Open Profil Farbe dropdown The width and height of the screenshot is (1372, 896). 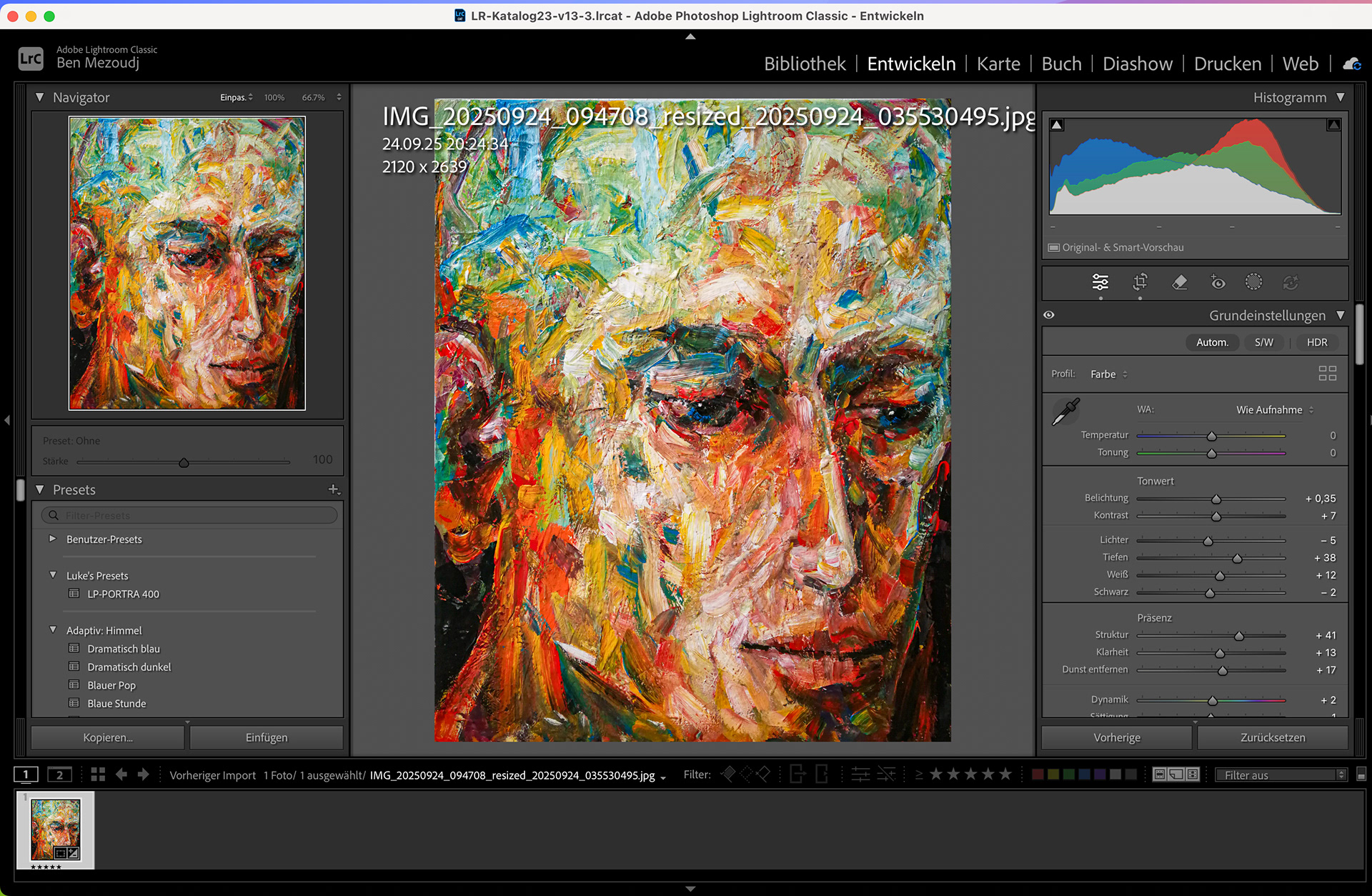pyautogui.click(x=1109, y=374)
